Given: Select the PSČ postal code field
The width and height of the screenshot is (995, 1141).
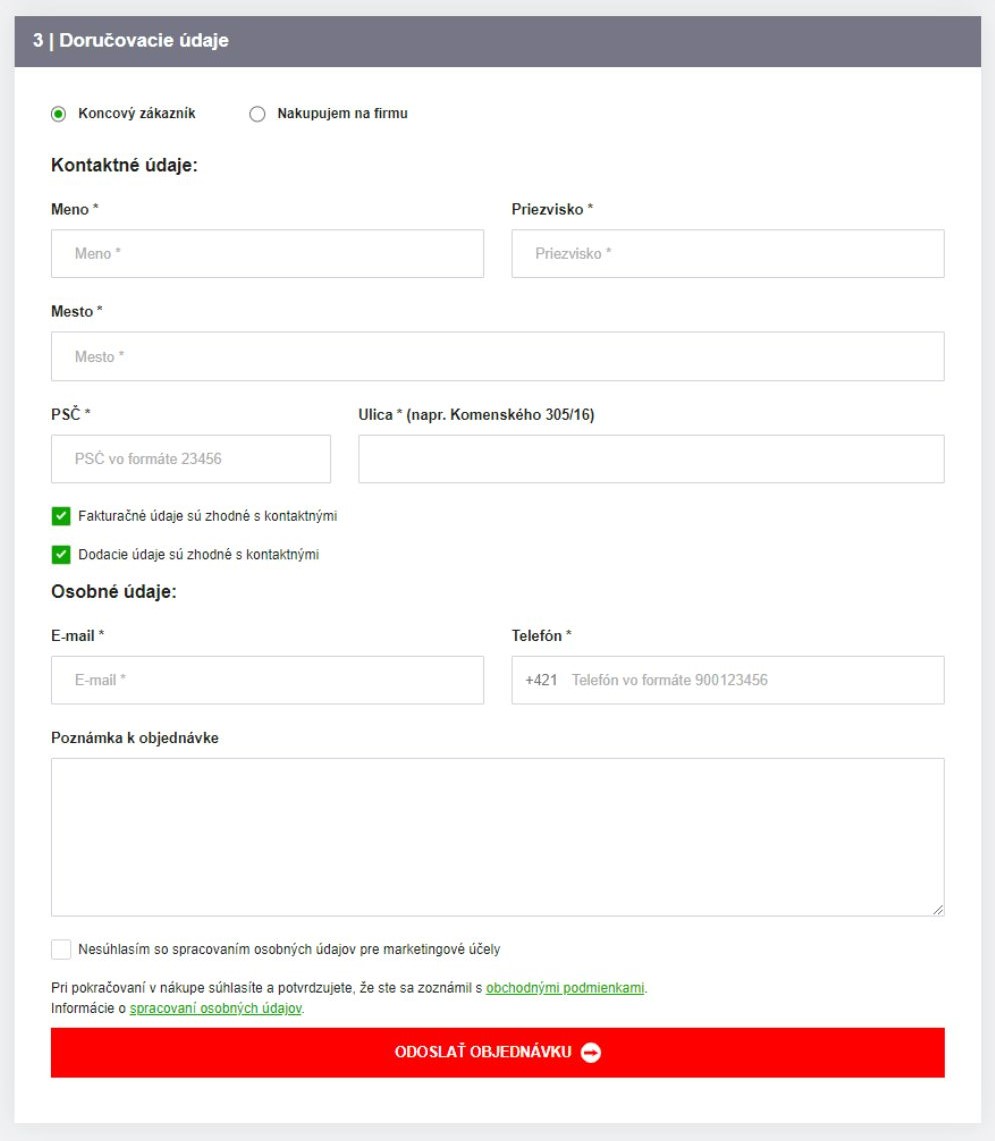Looking at the screenshot, I should tap(190, 459).
